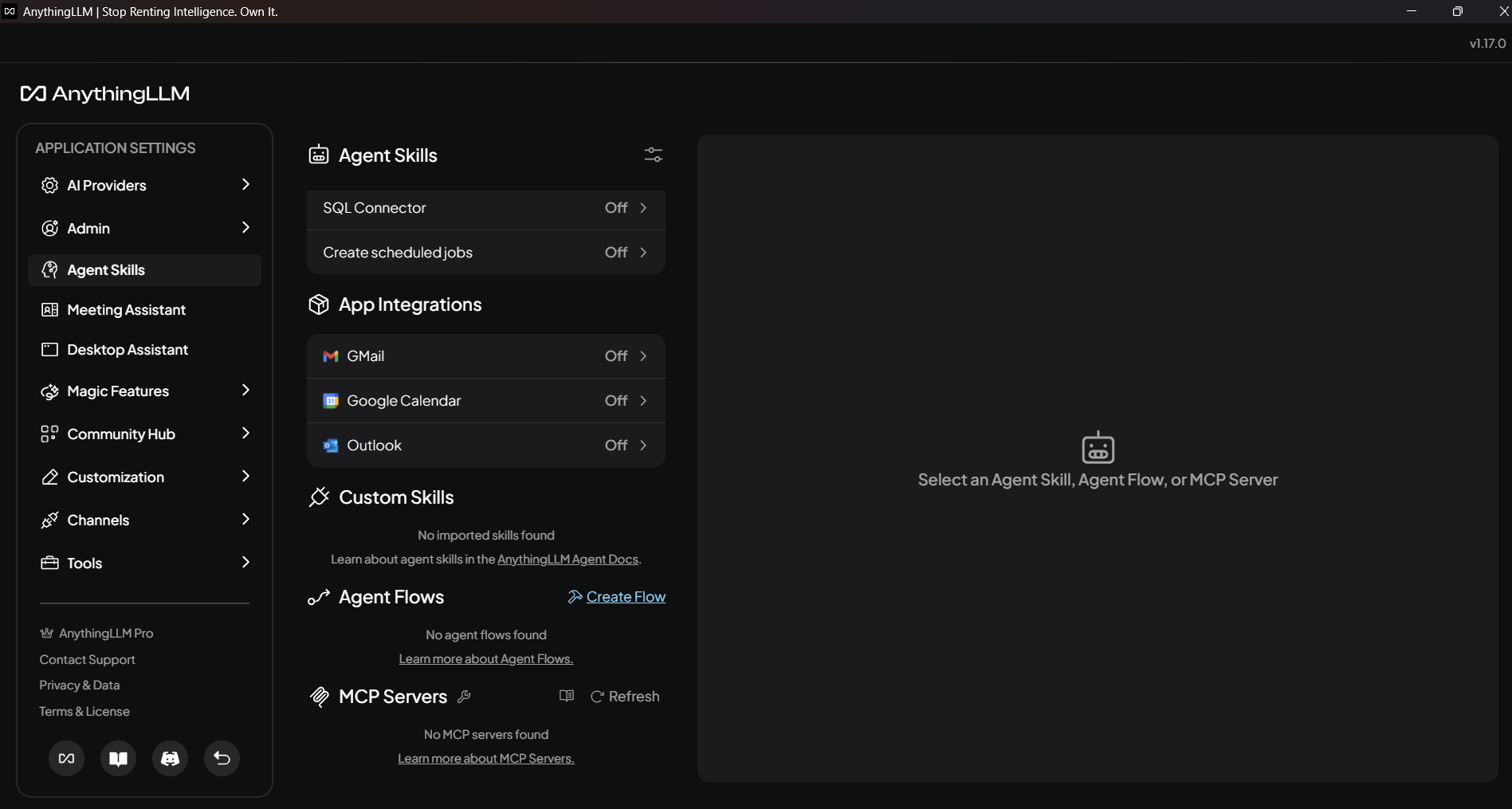Click 'No imported skills found' text
This screenshot has width=1512, height=809.
tap(486, 536)
